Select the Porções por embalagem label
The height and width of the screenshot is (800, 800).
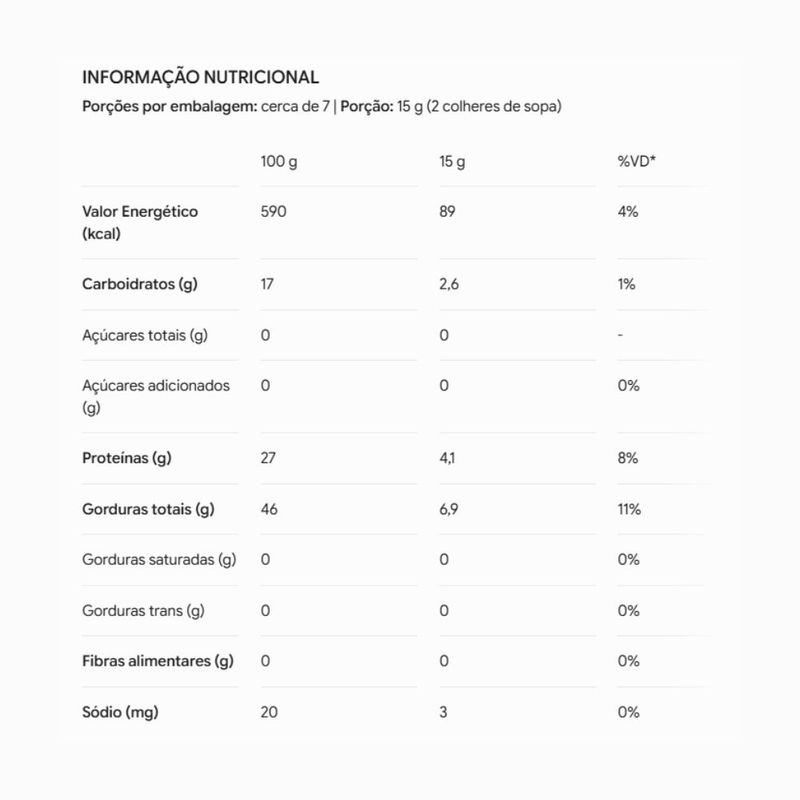click(170, 107)
